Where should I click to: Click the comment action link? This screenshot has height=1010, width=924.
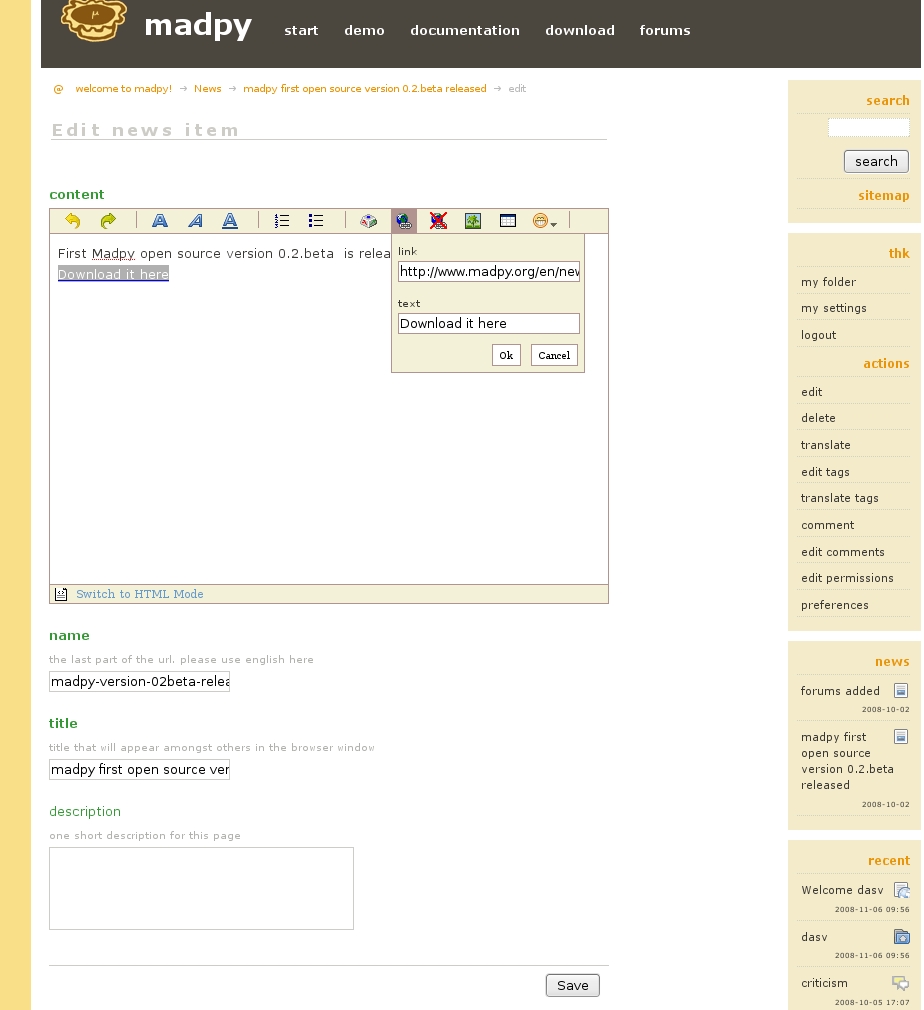(x=827, y=525)
